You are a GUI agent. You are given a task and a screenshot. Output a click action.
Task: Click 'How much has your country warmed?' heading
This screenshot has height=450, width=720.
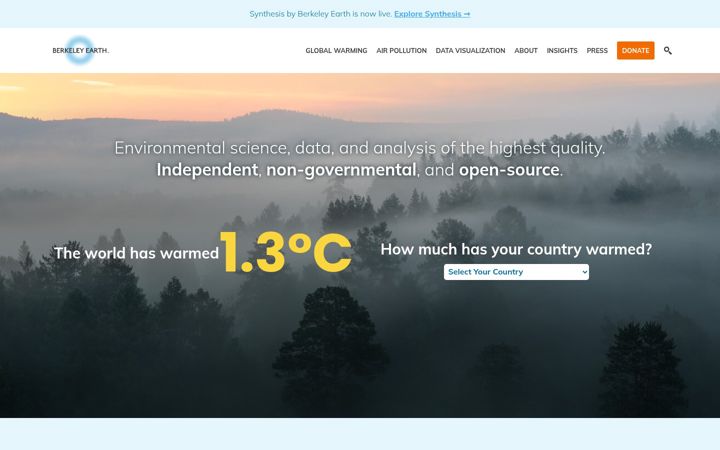(516, 249)
